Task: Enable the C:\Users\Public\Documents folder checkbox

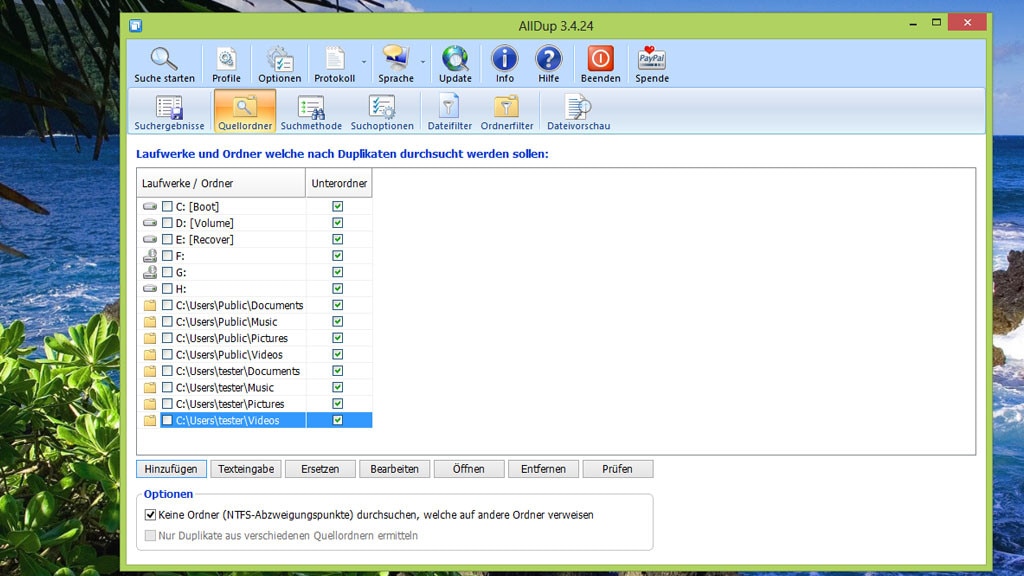Action: [x=167, y=305]
